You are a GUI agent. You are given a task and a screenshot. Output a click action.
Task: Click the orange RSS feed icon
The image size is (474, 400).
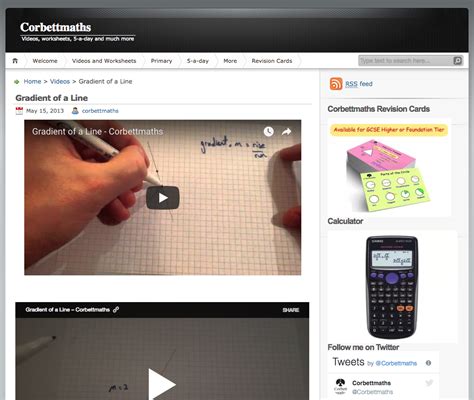pyautogui.click(x=336, y=84)
